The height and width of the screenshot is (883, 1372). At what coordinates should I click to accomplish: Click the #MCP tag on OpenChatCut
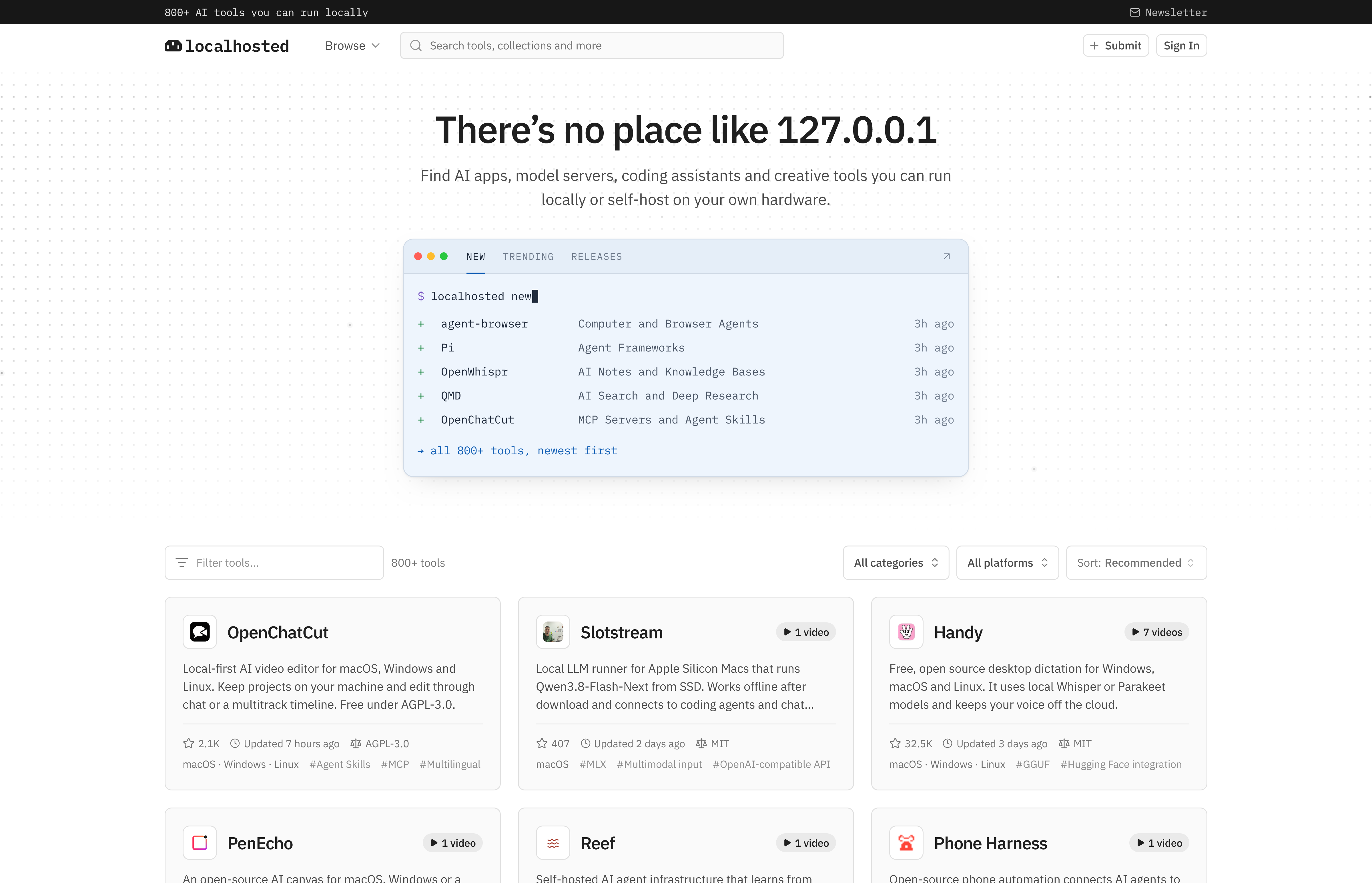click(x=394, y=764)
